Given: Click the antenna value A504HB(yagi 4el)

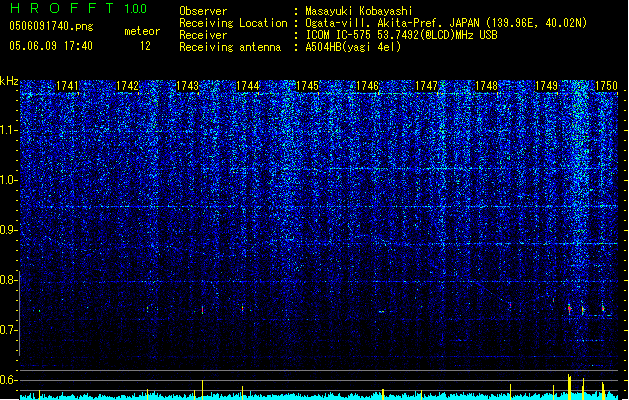Looking at the screenshot, I should [x=353, y=47].
